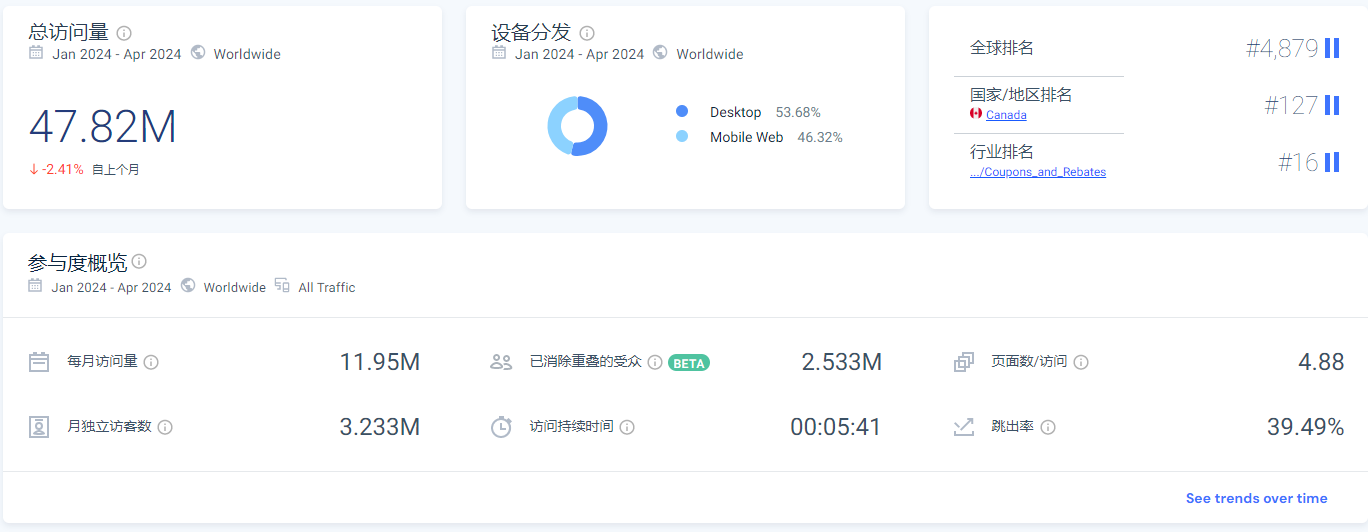The height and width of the screenshot is (532, 1368).
Task: Click the 2.533M deduplicated audience value
Action: [x=842, y=362]
